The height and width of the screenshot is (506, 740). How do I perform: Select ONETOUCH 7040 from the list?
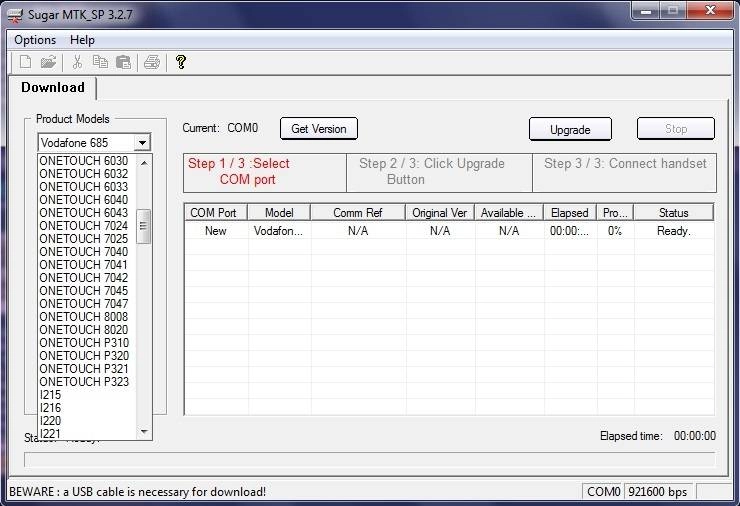87,252
